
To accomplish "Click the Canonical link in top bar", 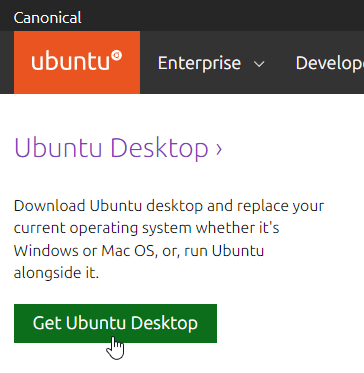I will pos(47,18).
